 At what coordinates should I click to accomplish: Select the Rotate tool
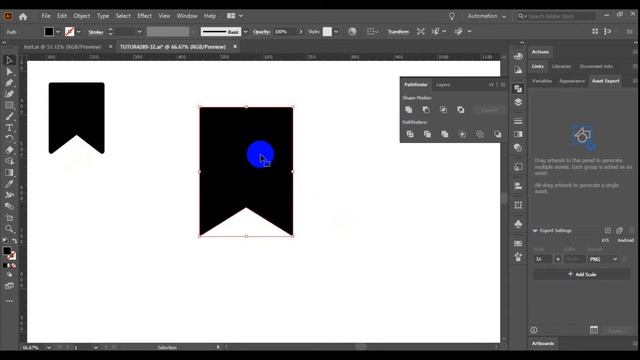(9, 139)
